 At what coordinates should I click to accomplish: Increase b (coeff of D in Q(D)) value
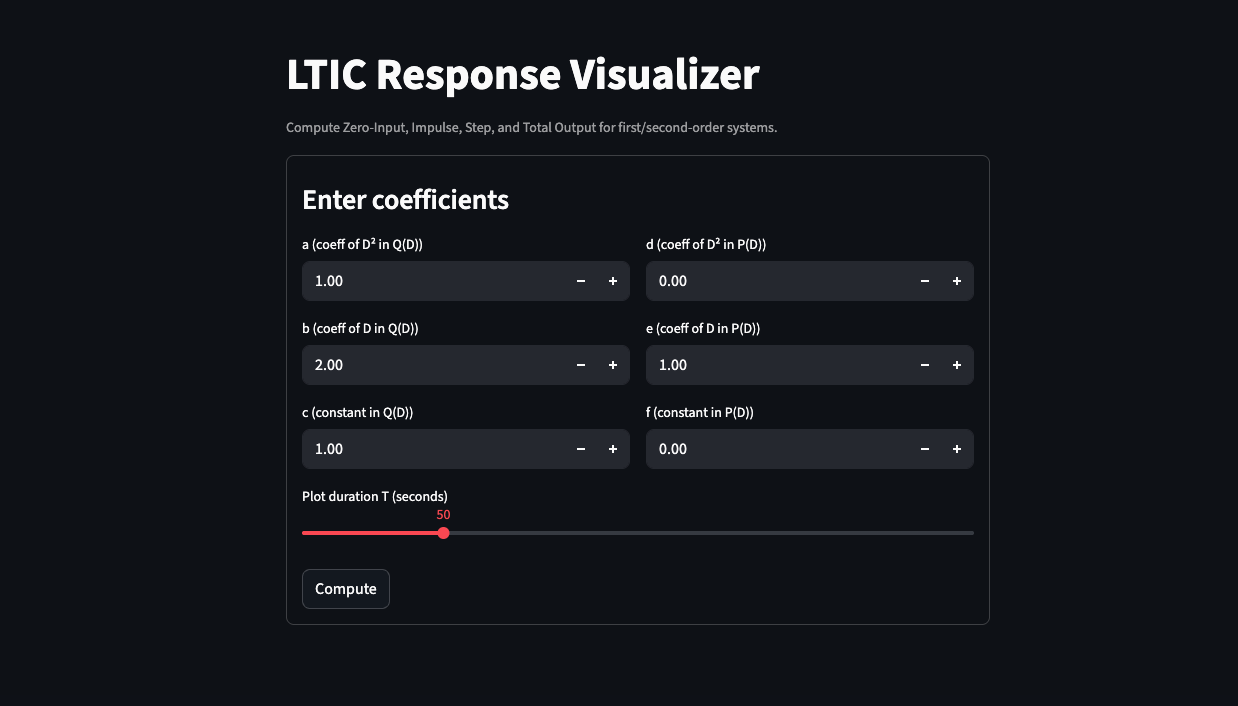click(613, 365)
